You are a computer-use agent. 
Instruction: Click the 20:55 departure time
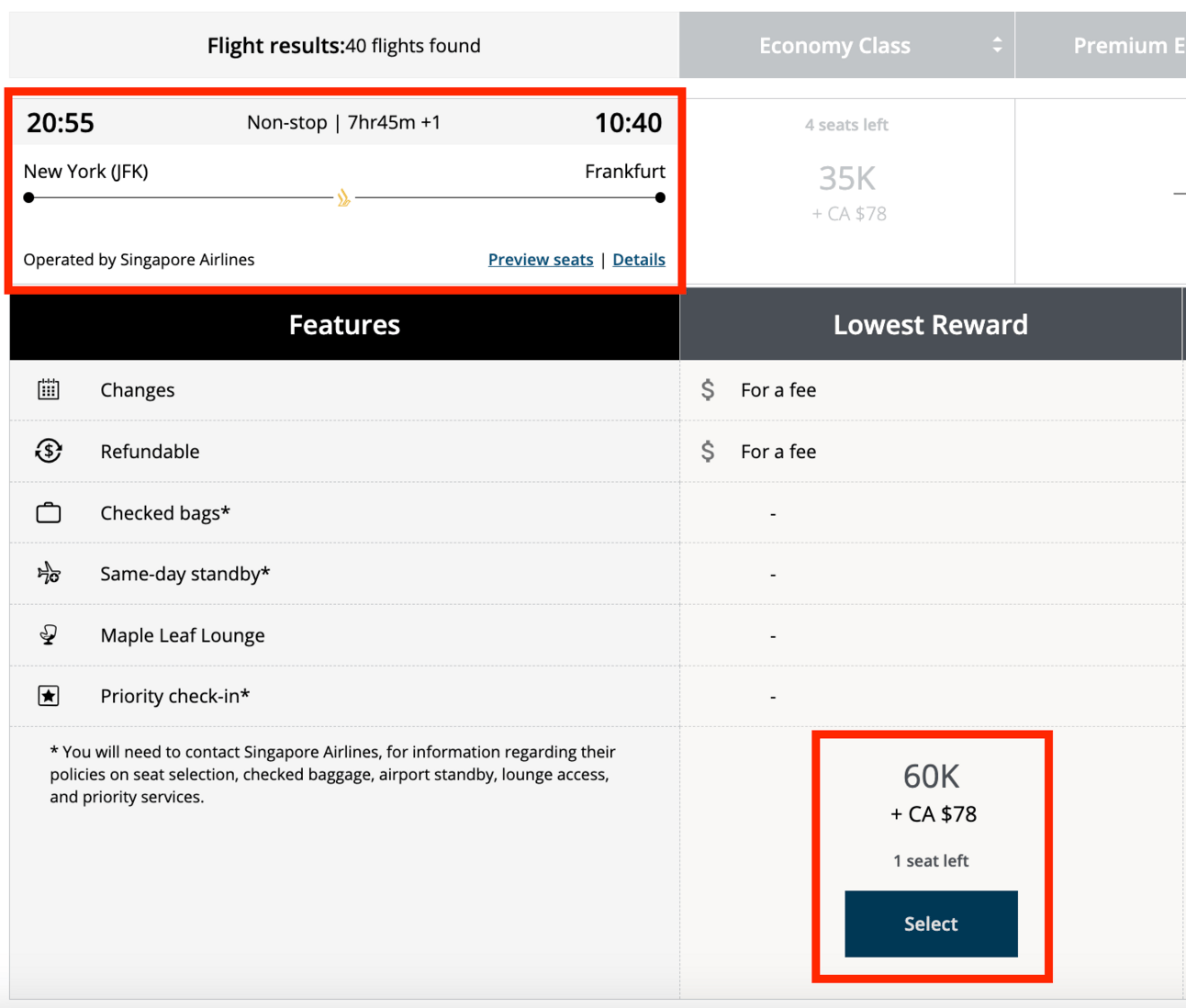61,123
